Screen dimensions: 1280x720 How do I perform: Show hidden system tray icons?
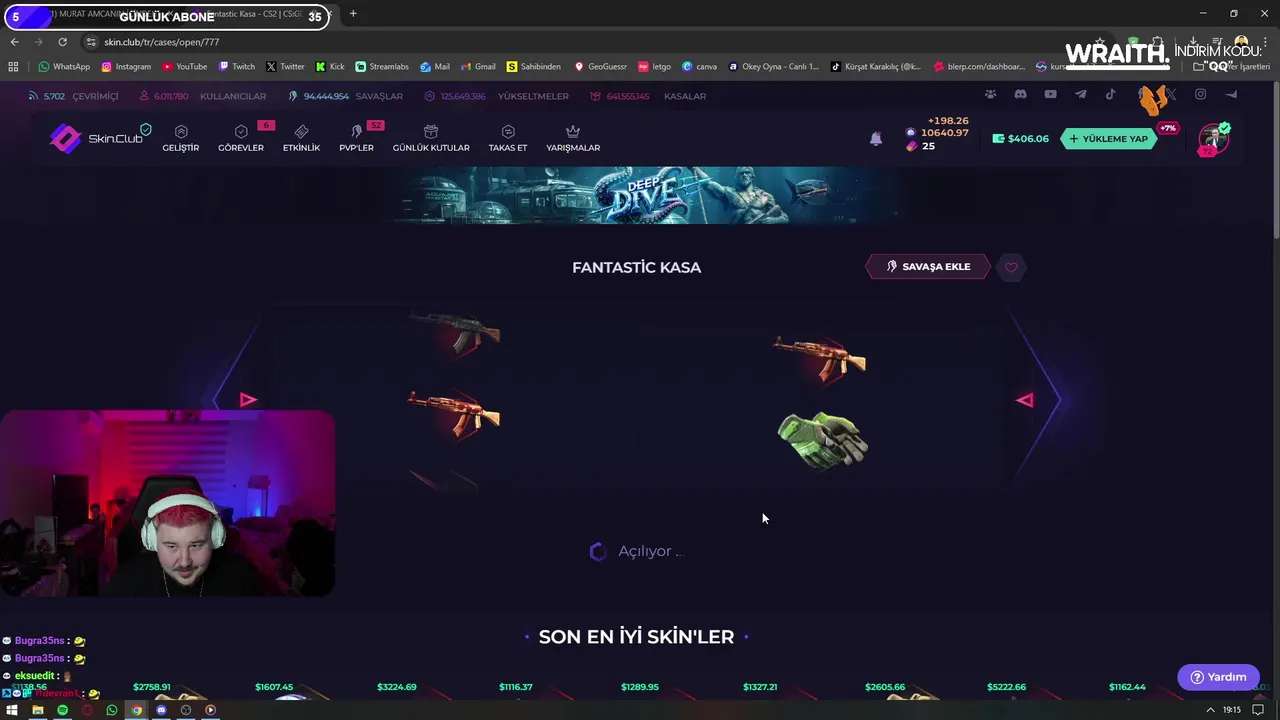(x=1210, y=710)
